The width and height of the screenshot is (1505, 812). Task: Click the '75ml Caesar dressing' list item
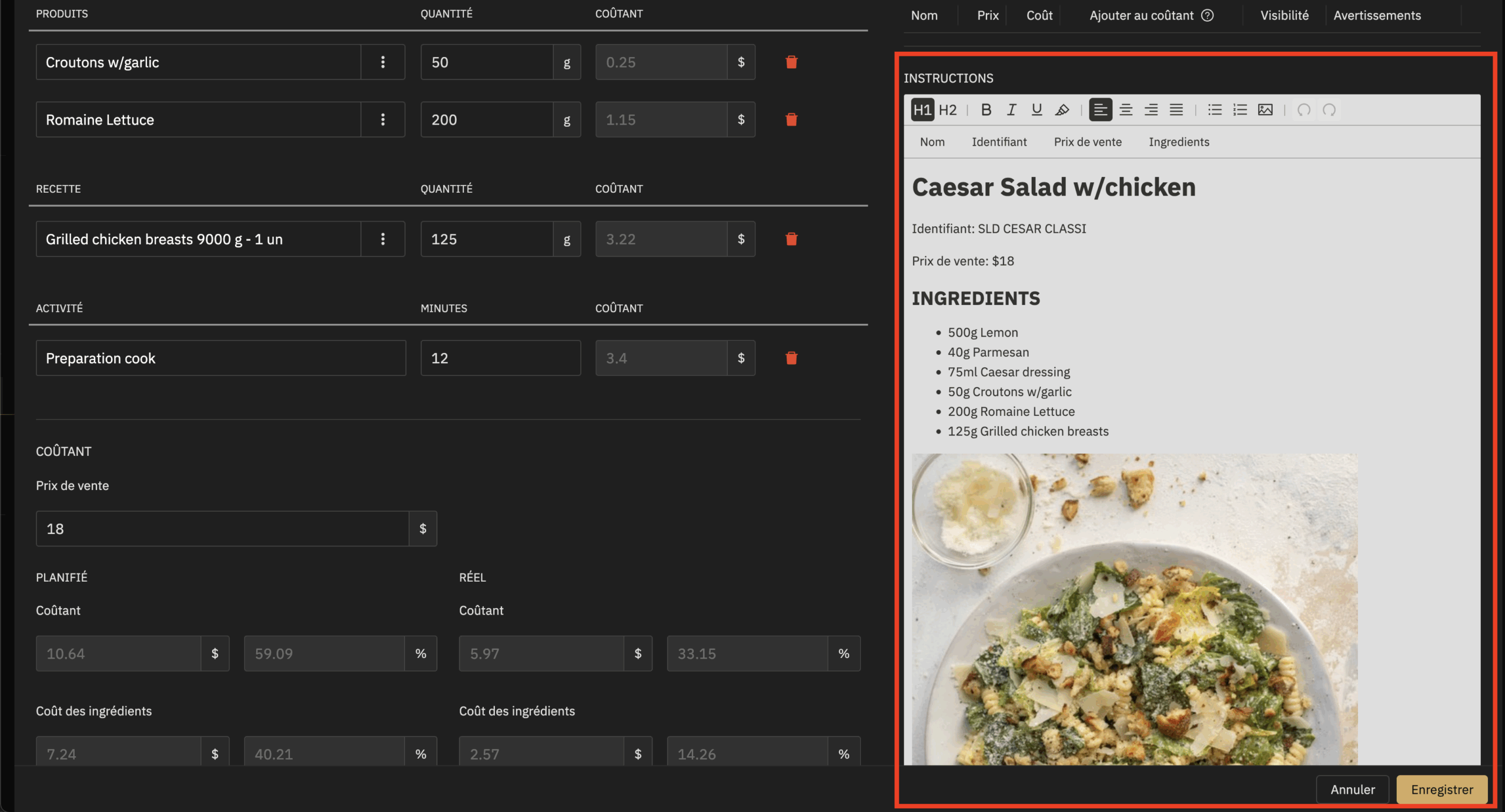coord(1009,372)
